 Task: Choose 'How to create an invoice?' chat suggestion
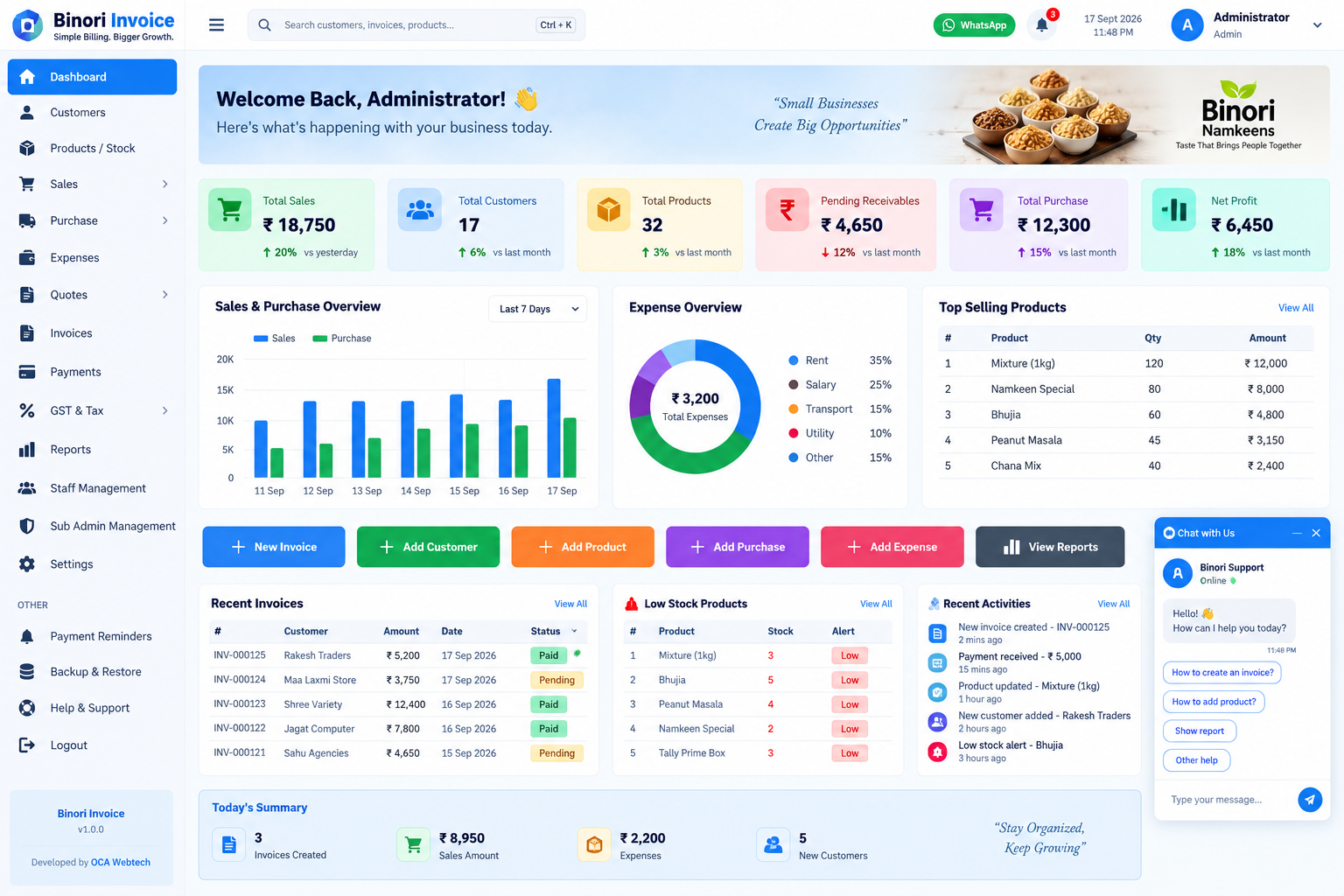[x=1222, y=673]
